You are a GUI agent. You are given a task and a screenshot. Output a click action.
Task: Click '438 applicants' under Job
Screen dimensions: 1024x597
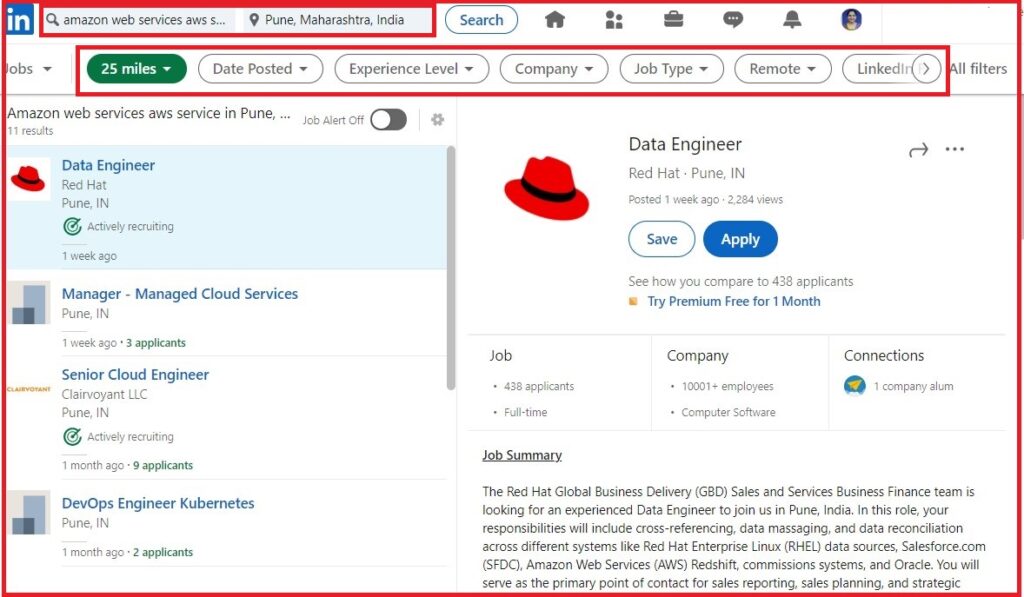539,386
